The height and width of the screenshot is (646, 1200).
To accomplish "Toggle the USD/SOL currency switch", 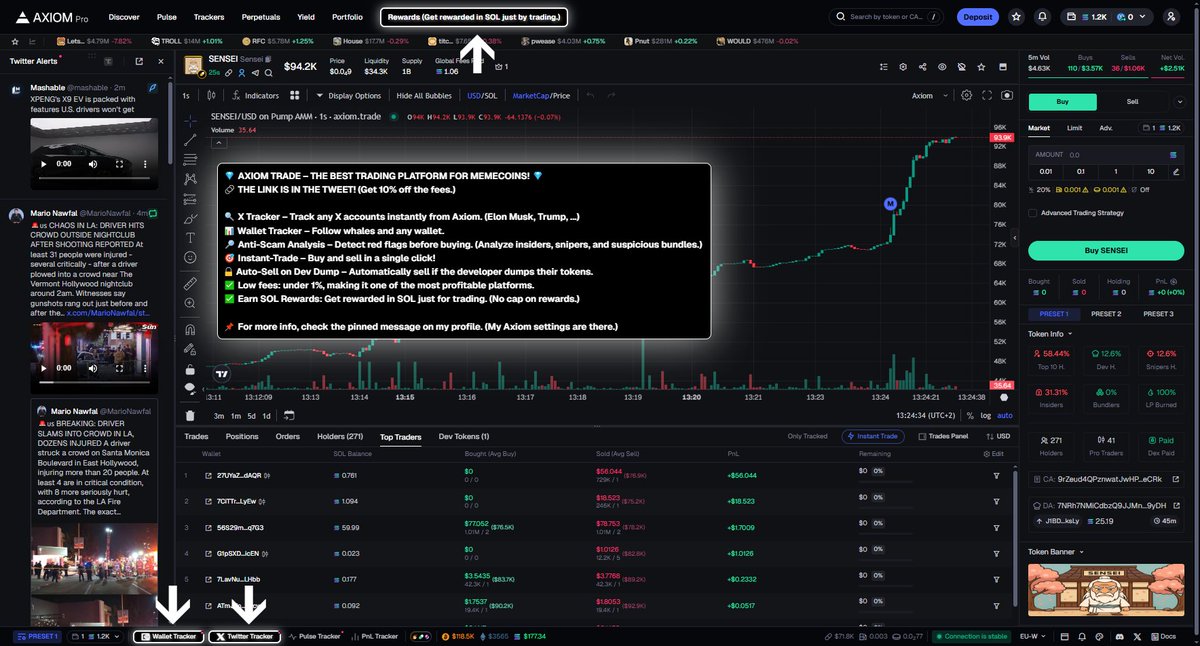I will click(x=482, y=96).
